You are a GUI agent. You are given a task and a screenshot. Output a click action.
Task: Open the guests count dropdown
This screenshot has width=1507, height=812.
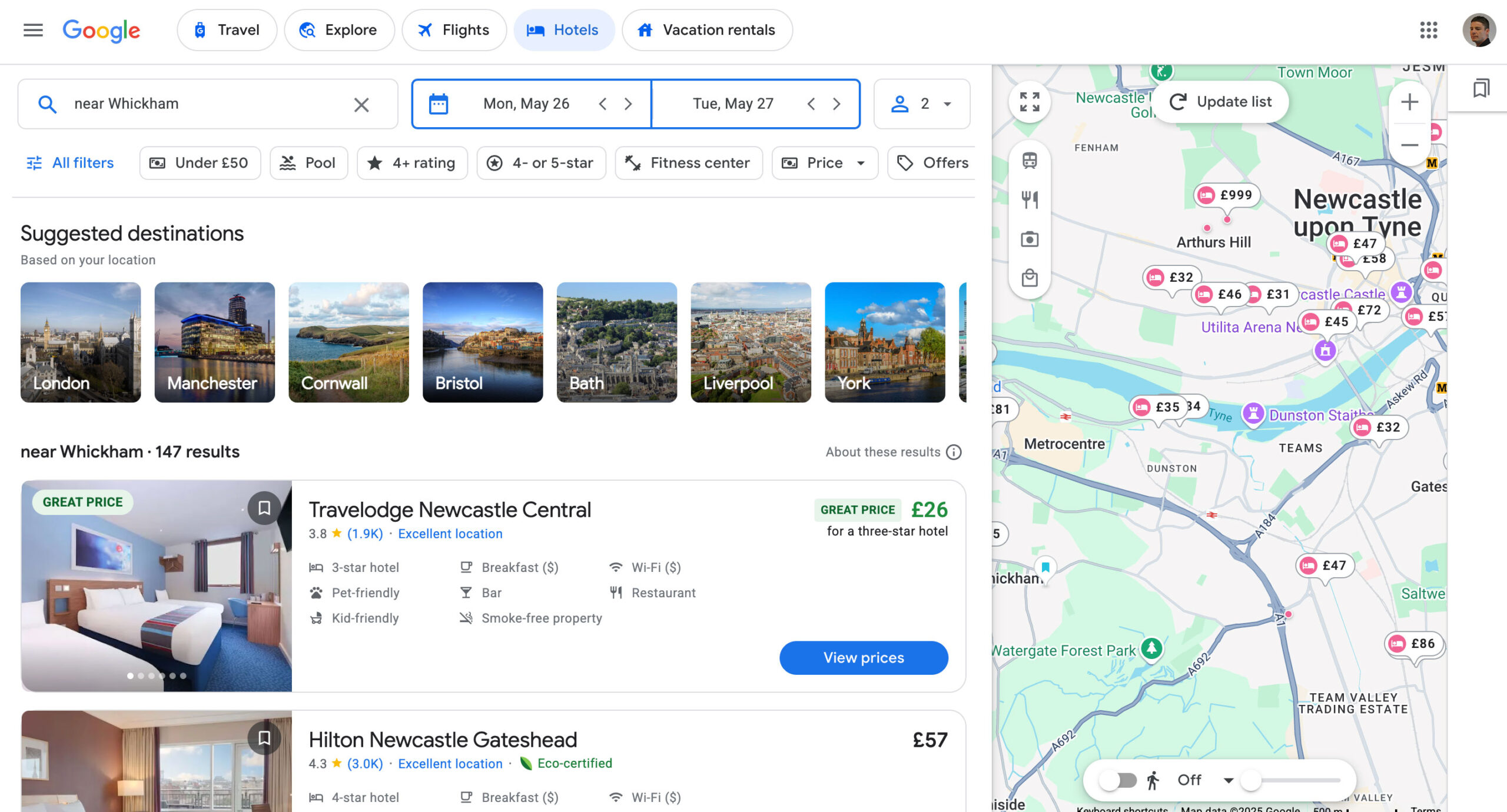(x=922, y=104)
